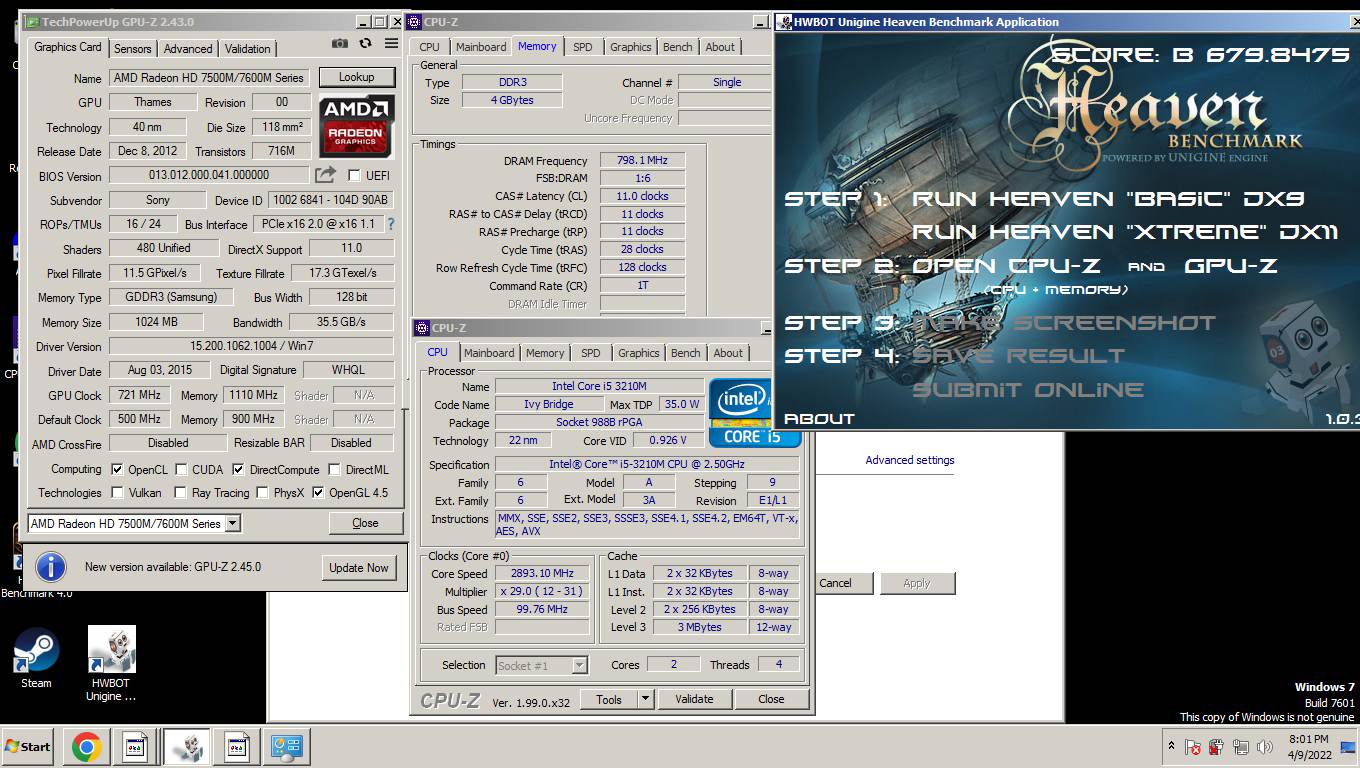Screen dimensions: 1360x768
Task: Toggle the CUDA checkbox
Action: pos(180,469)
